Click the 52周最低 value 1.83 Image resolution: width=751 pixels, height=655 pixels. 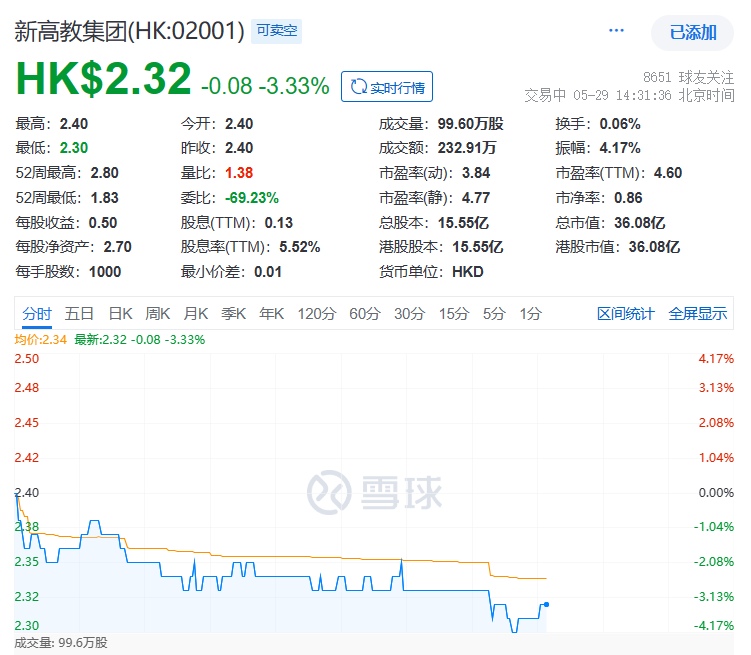coord(104,198)
